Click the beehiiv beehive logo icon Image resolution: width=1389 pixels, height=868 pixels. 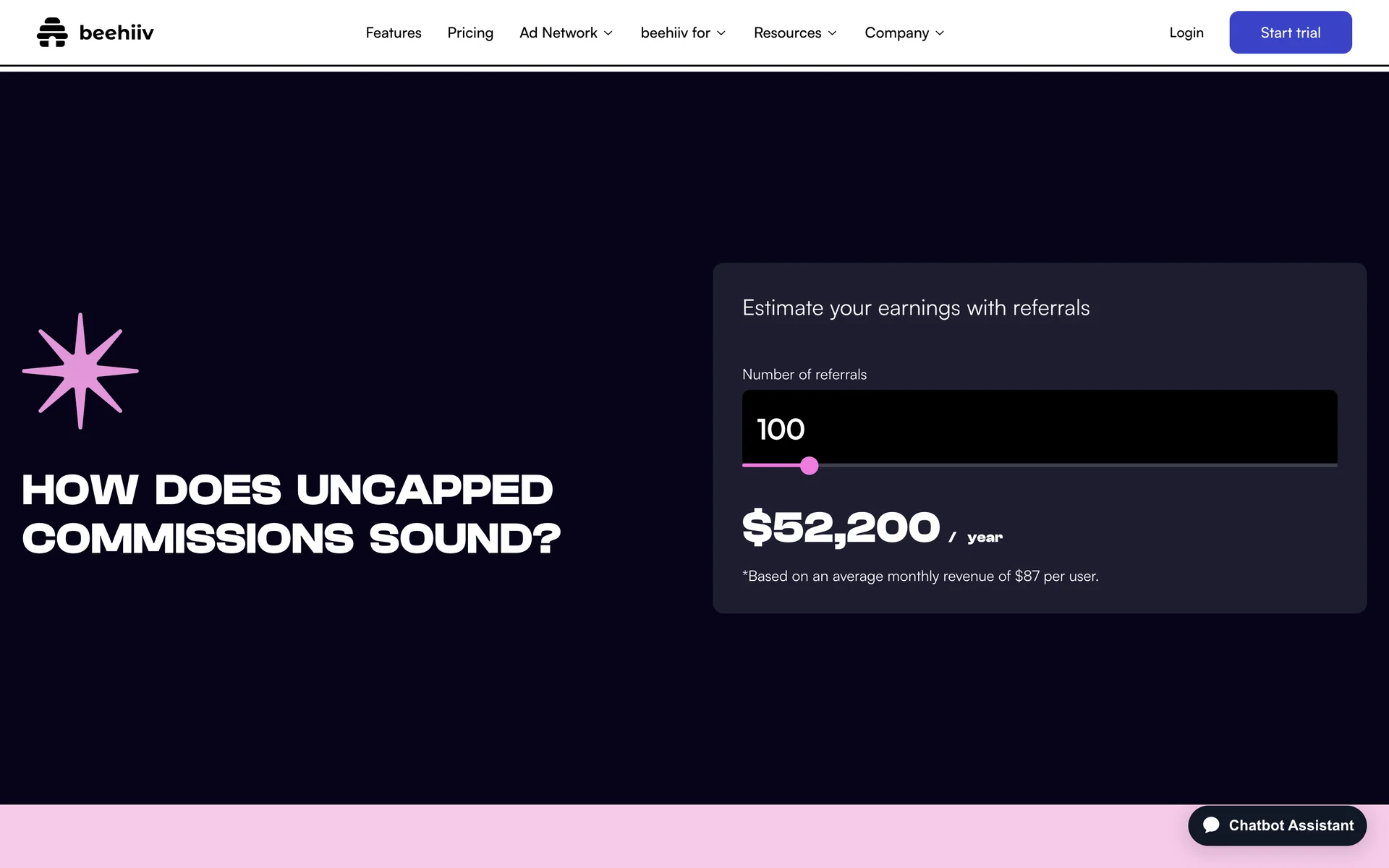pos(51,33)
